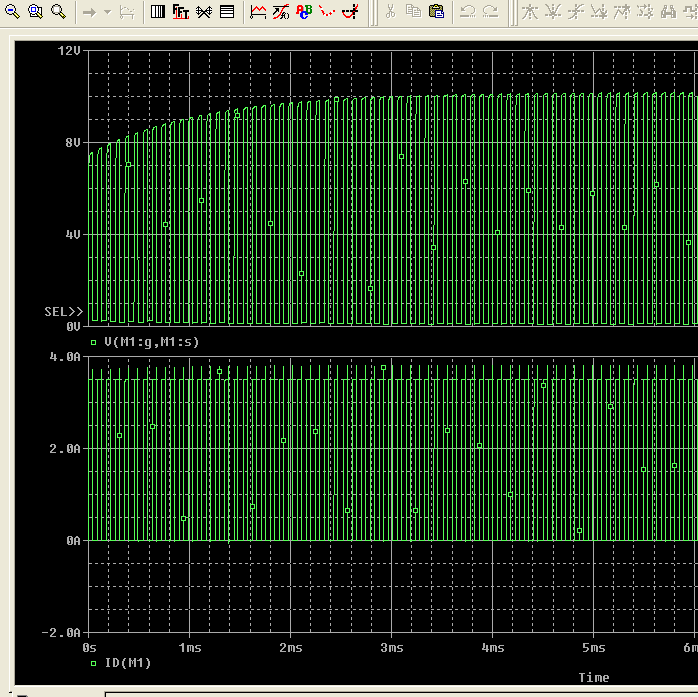Open Evaluate Measurement f(x) icon
The image size is (698, 697).
tap(281, 12)
